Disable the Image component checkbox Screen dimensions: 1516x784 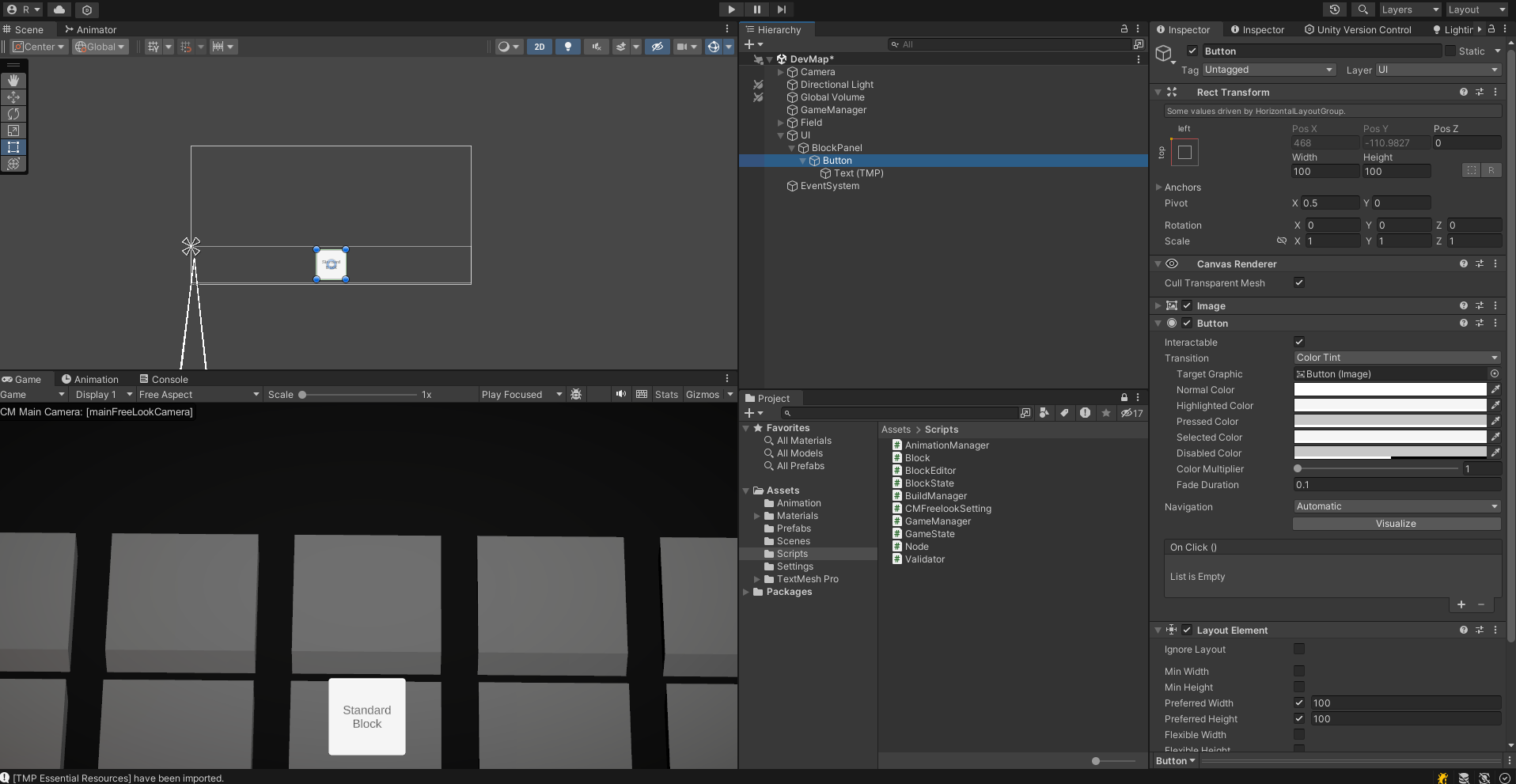pyautogui.click(x=1187, y=305)
